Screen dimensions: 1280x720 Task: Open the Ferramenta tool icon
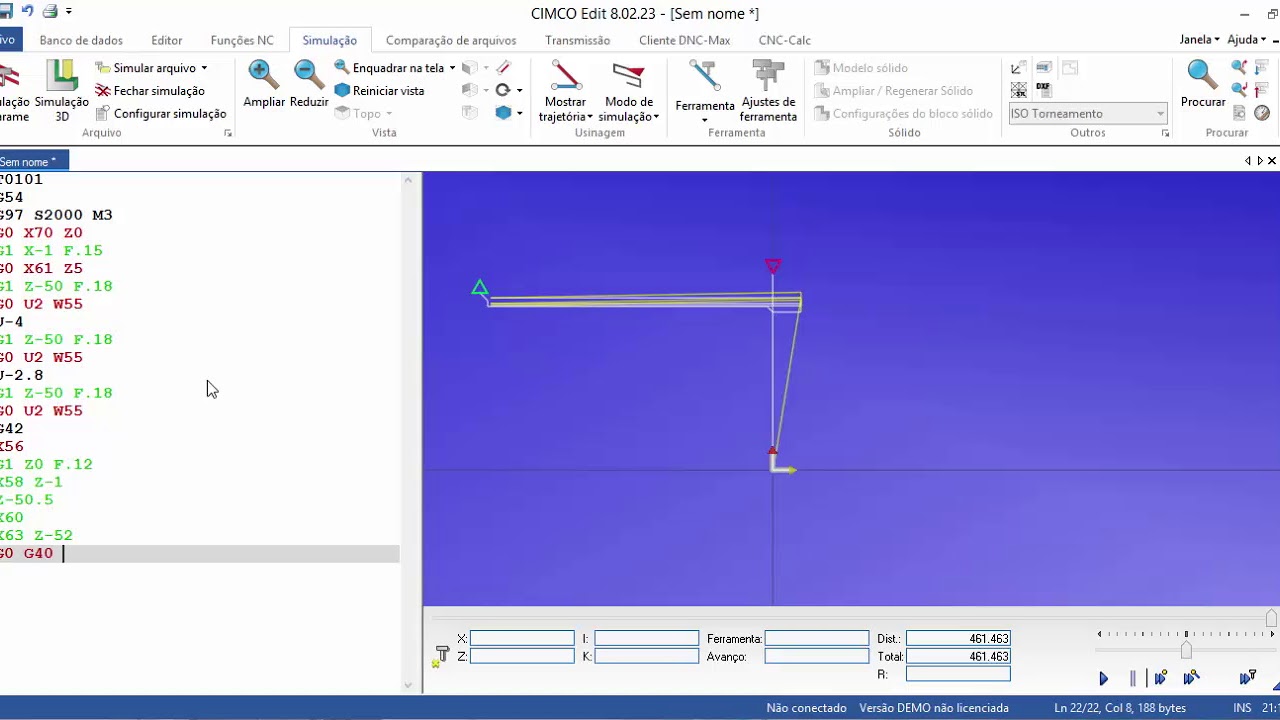tap(705, 76)
